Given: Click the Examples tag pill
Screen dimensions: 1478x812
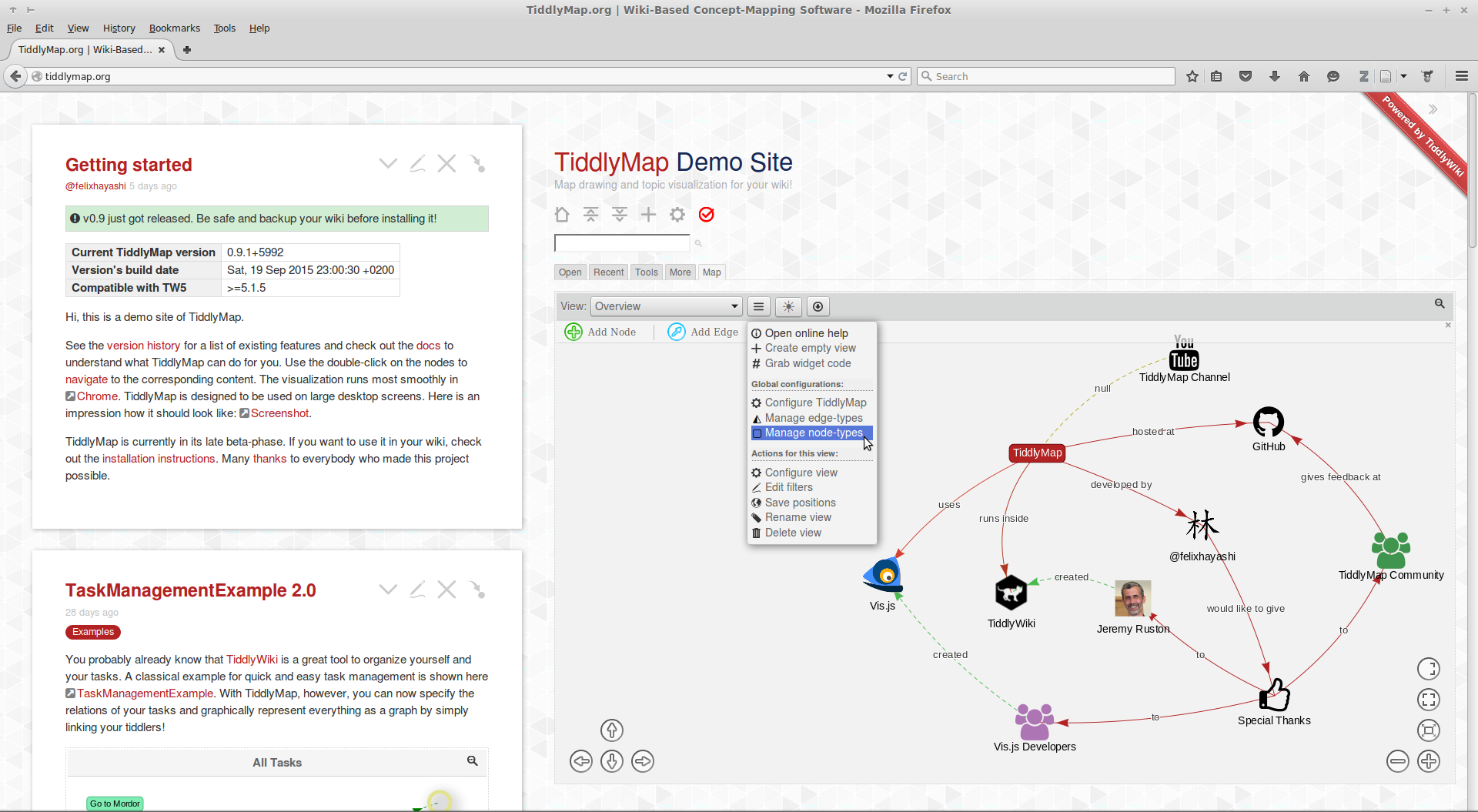Looking at the screenshot, I should [x=93, y=632].
